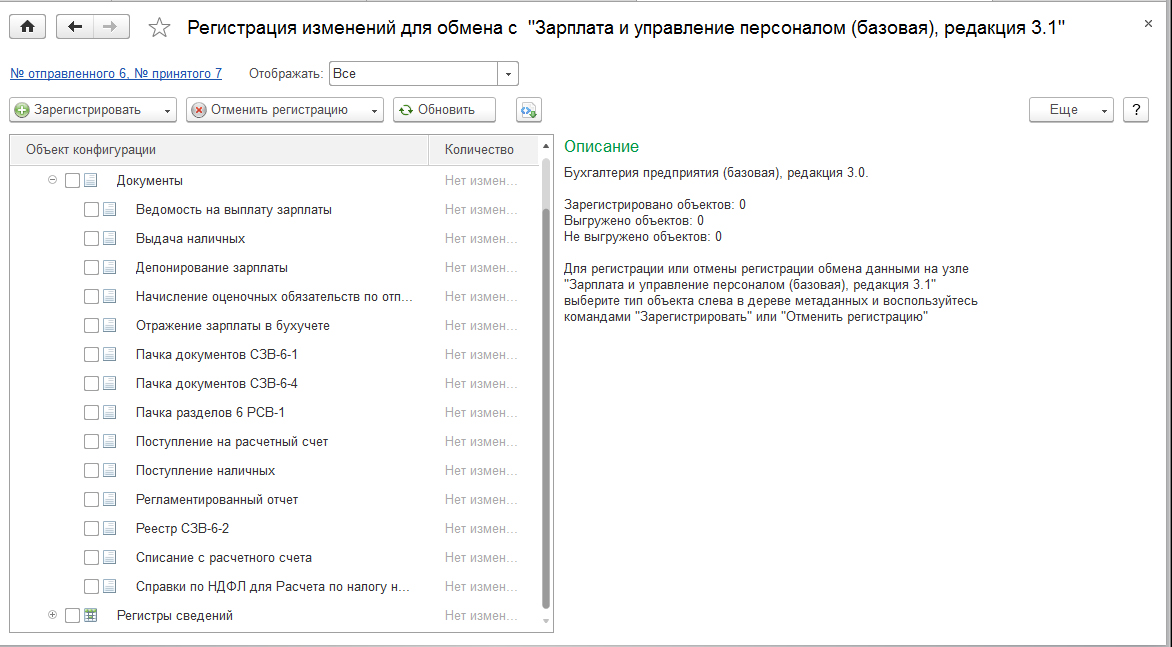Select the Выдача наличных row text

click(x=191, y=239)
